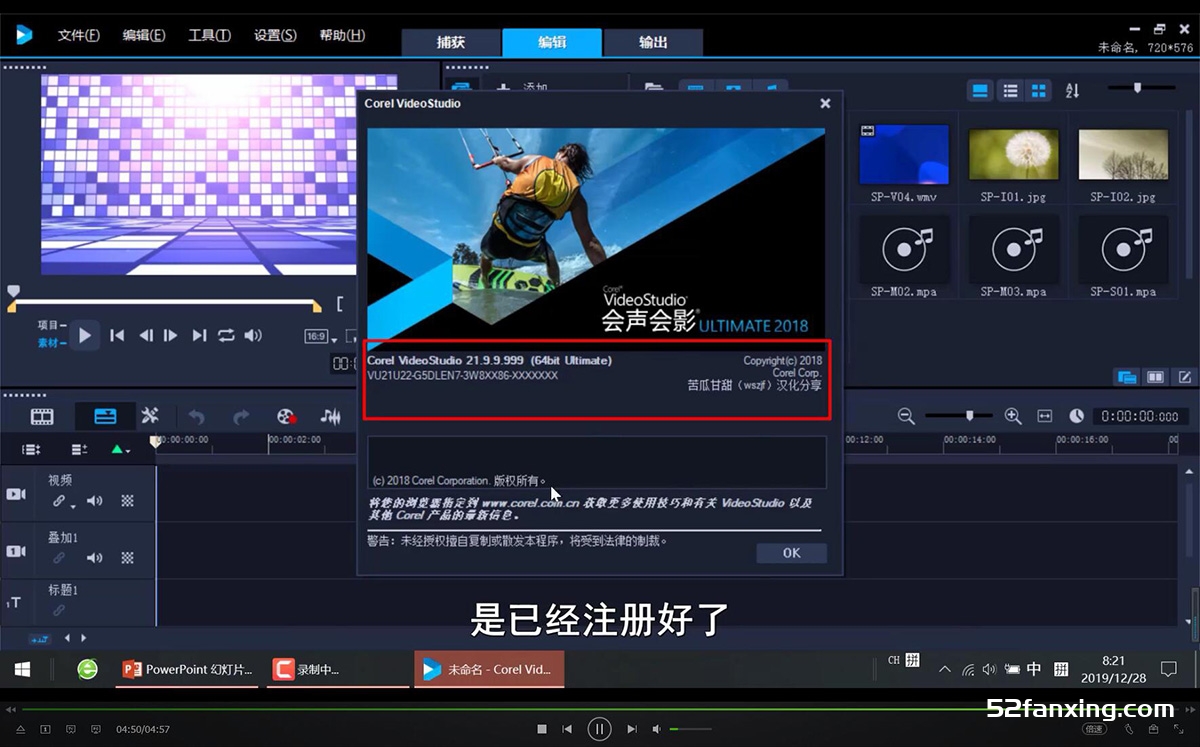Open the customize toolbar tools icon
Viewport: 1200px width, 747px height.
coord(150,416)
